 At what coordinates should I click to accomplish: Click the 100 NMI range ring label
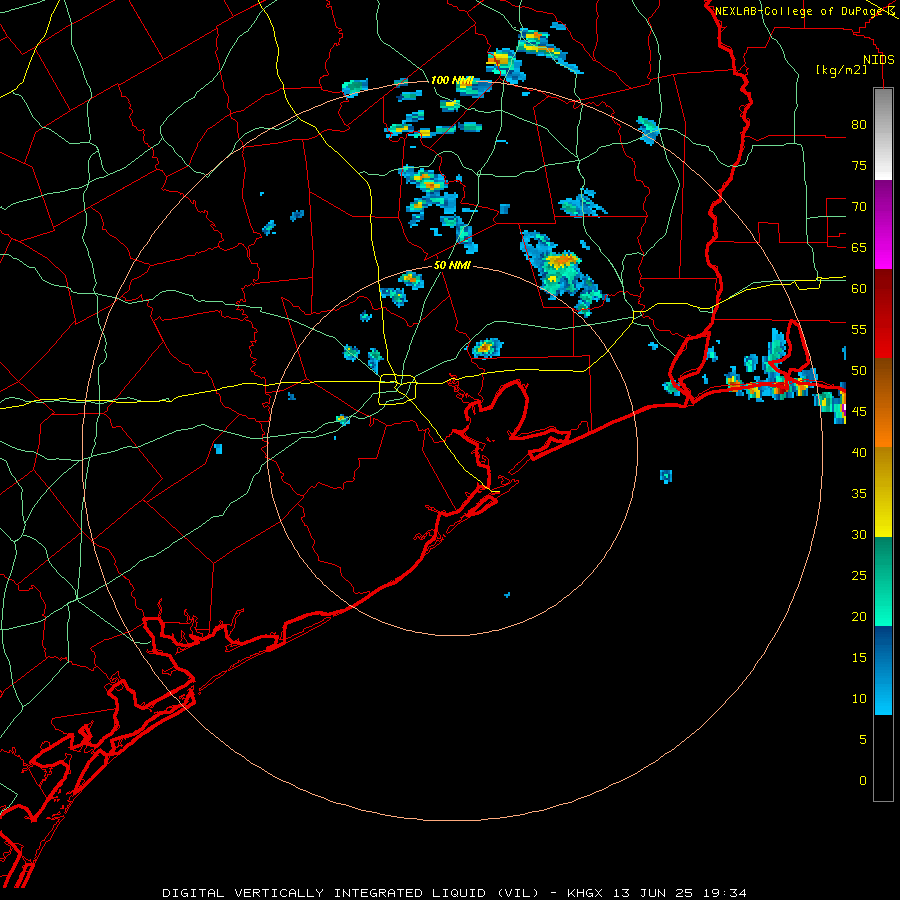(452, 80)
